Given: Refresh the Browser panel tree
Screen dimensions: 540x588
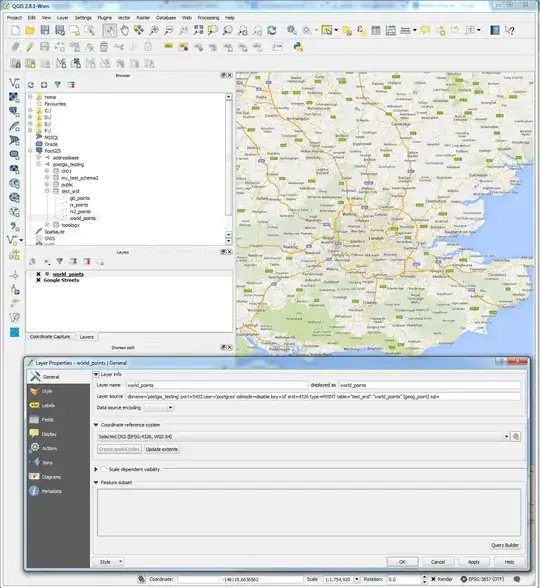Looking at the screenshot, I should pos(31,85).
